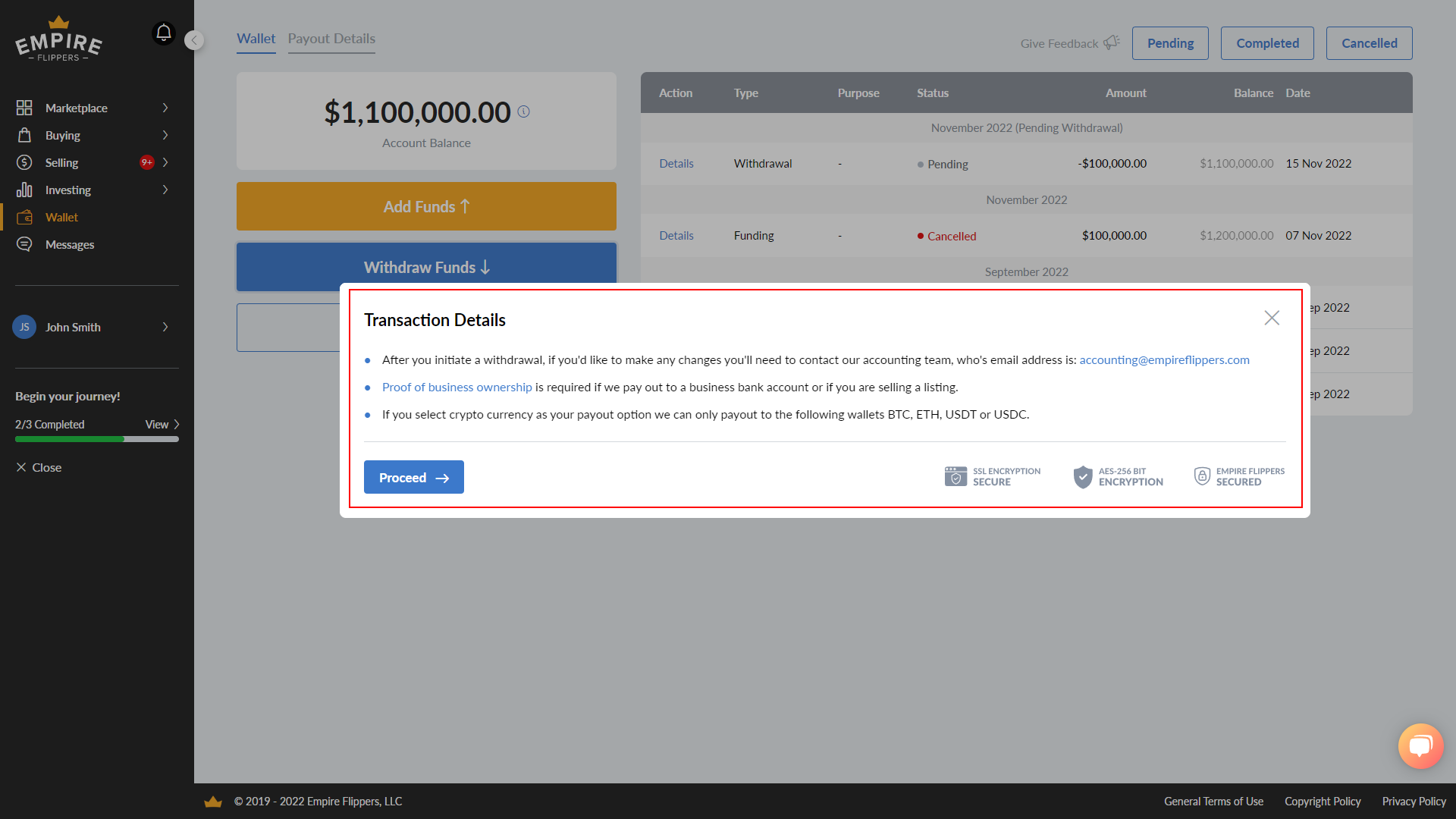Switch to the Payout Details tab
The height and width of the screenshot is (819, 1456).
[x=331, y=39]
